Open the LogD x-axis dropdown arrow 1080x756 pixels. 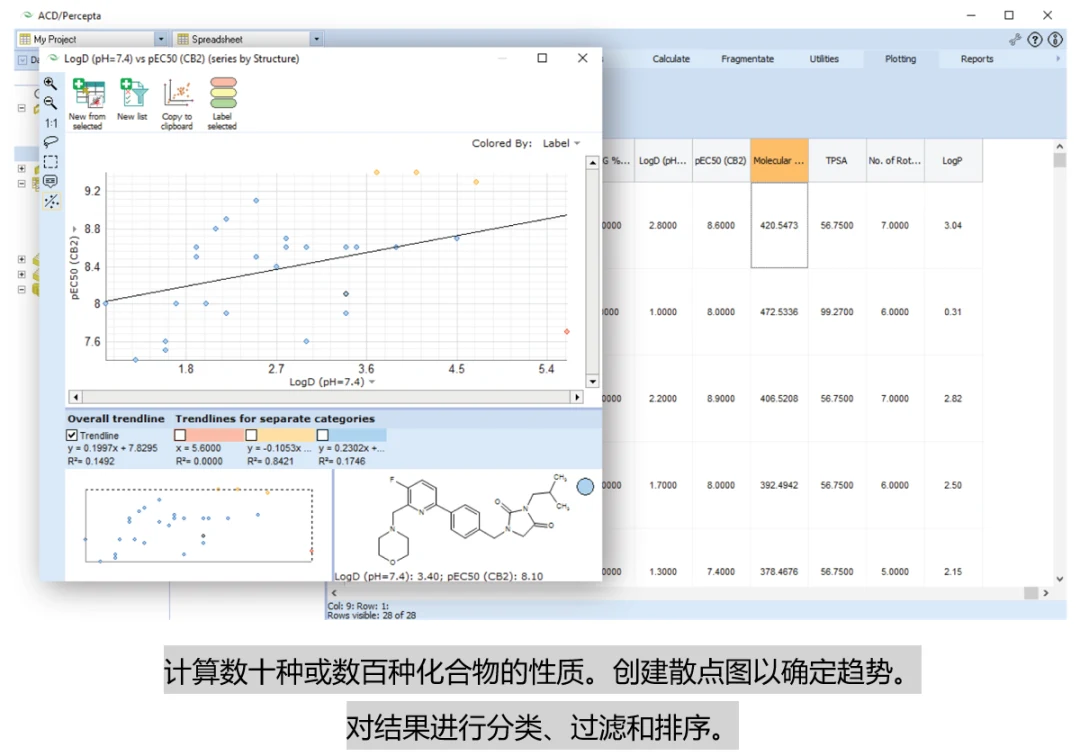pyautogui.click(x=372, y=382)
